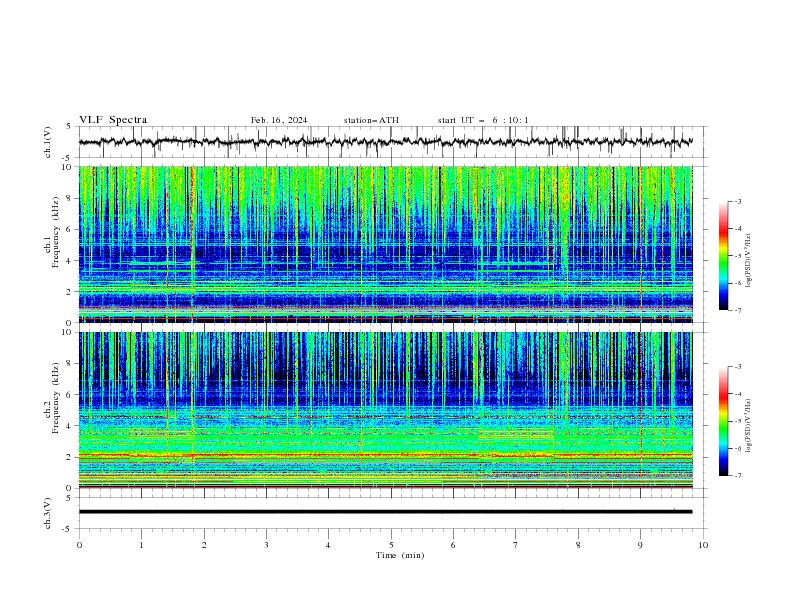Click the 'station=ATH' label
The height and width of the screenshot is (612, 792).
(x=371, y=120)
